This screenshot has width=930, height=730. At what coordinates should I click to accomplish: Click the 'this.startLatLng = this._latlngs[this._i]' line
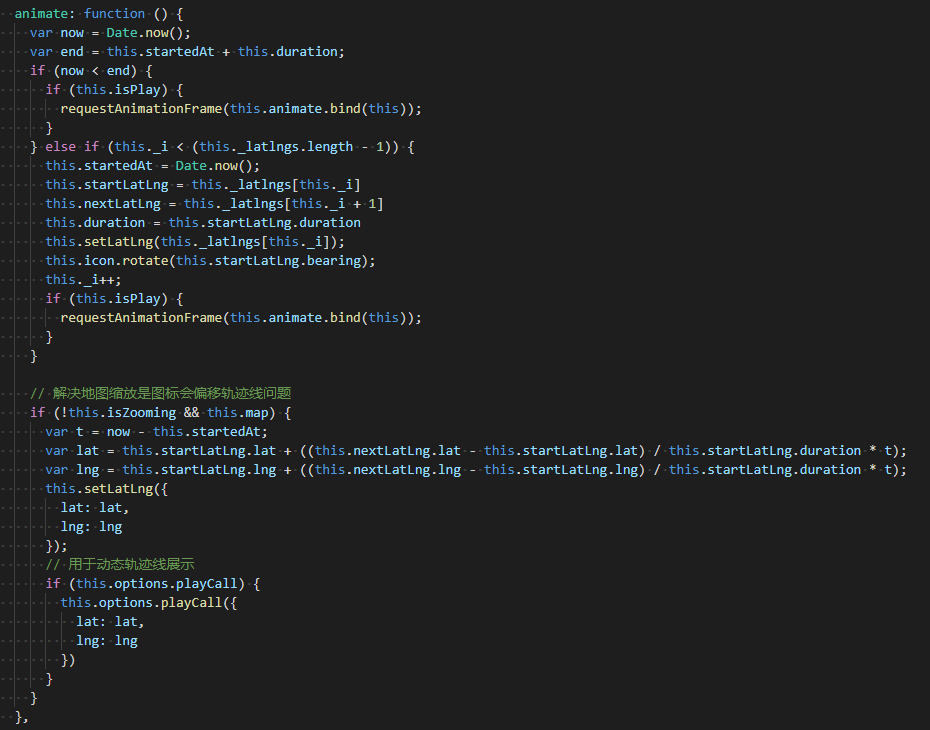[203, 184]
